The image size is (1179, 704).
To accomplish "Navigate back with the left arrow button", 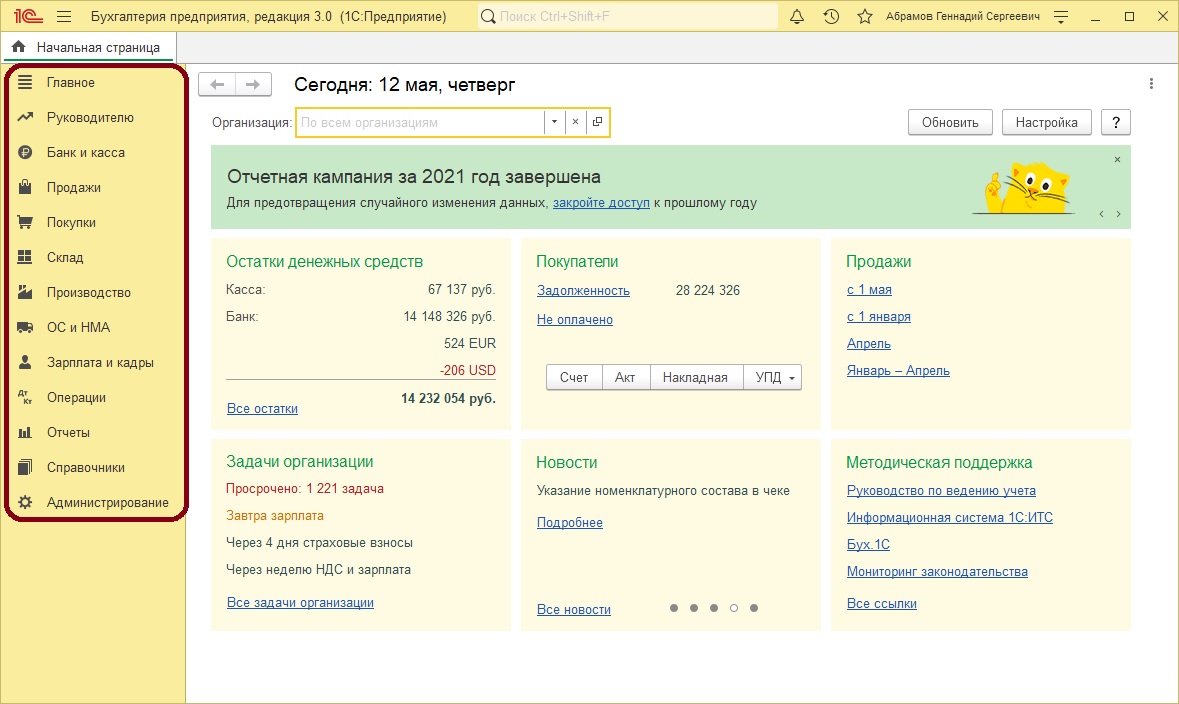I will pos(217,85).
